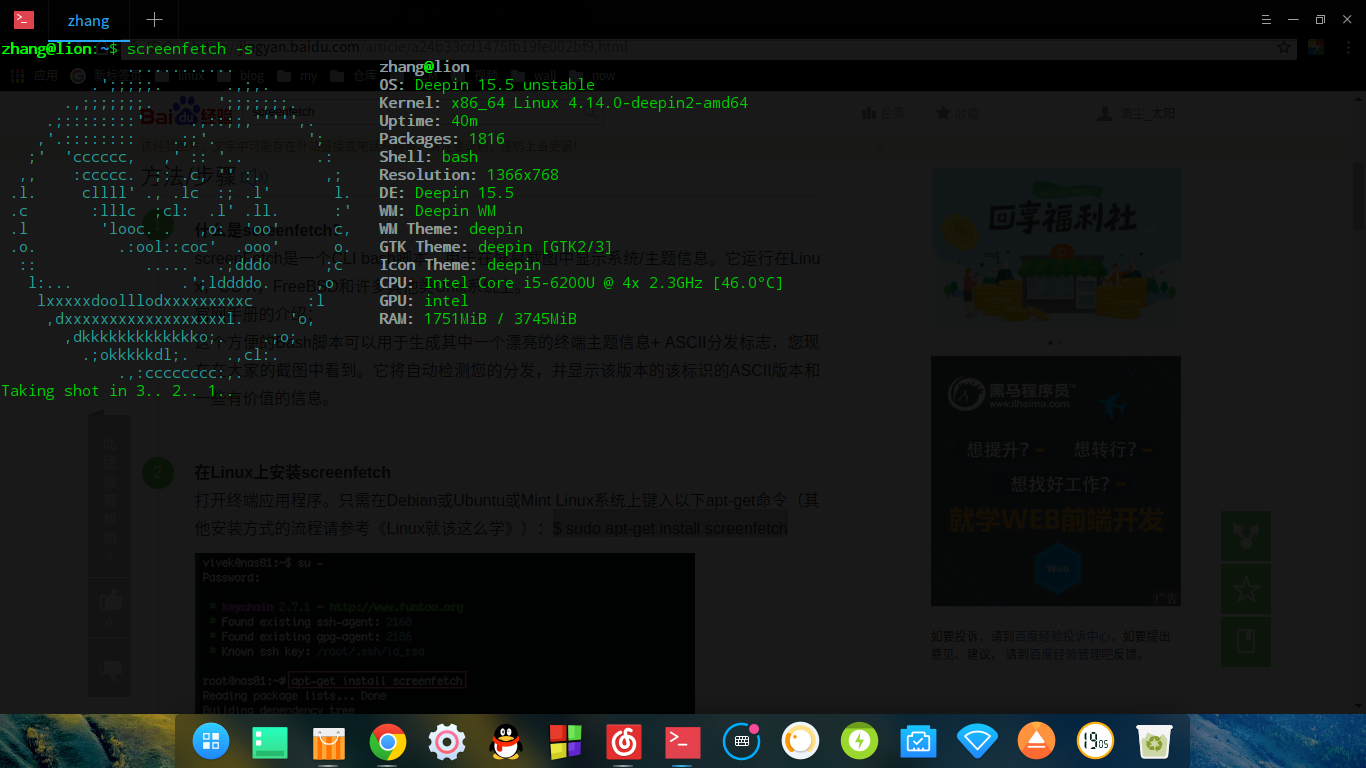Click the 'screenfetch -s' command text
Image resolution: width=1366 pixels, height=768 pixels.
click(x=190, y=48)
